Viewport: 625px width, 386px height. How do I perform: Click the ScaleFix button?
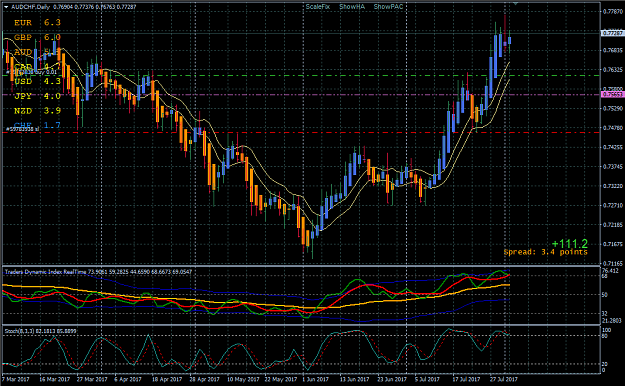pyautogui.click(x=318, y=7)
